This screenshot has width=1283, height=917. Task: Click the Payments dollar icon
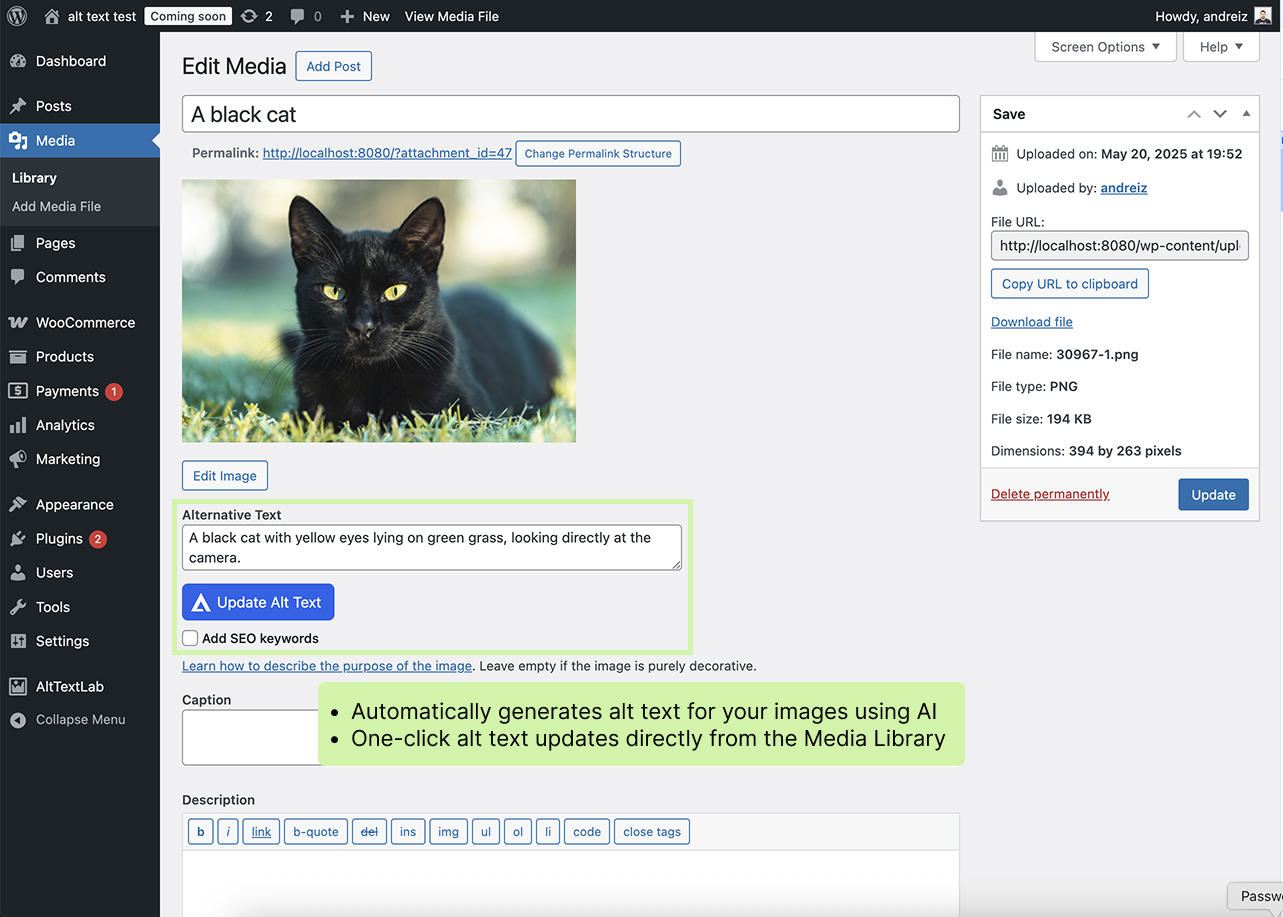tap(18, 391)
